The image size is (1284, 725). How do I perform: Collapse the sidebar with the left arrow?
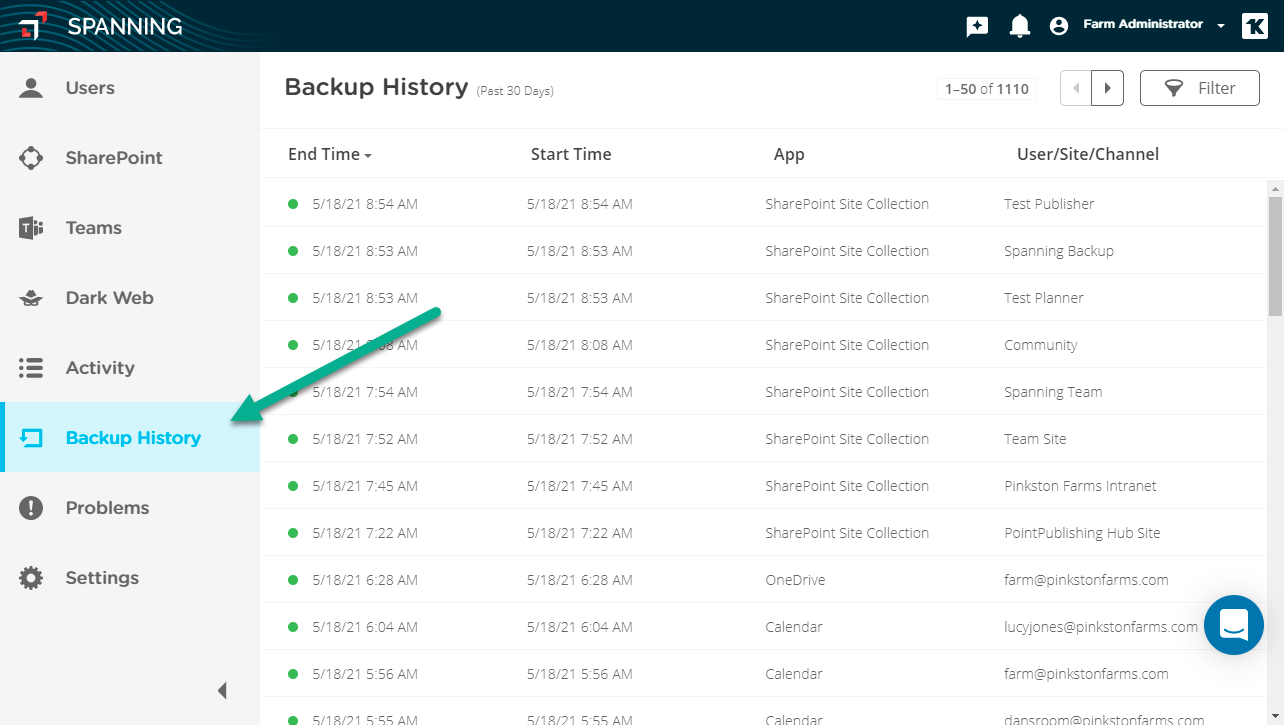[222, 690]
